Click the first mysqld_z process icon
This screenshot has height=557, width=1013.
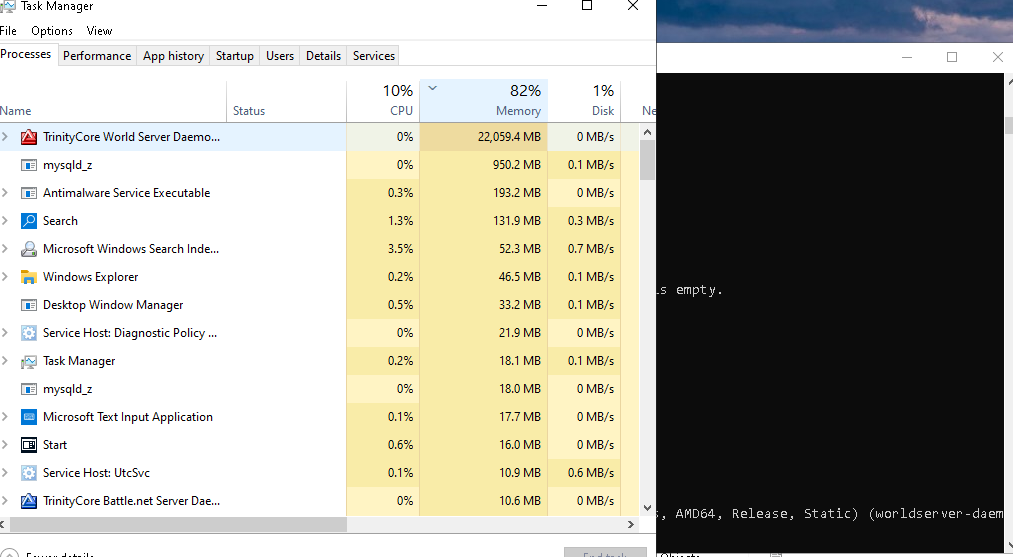coord(28,165)
